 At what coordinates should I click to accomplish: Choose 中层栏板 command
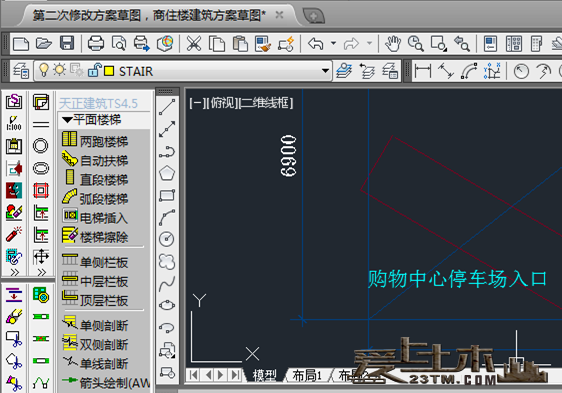point(95,281)
